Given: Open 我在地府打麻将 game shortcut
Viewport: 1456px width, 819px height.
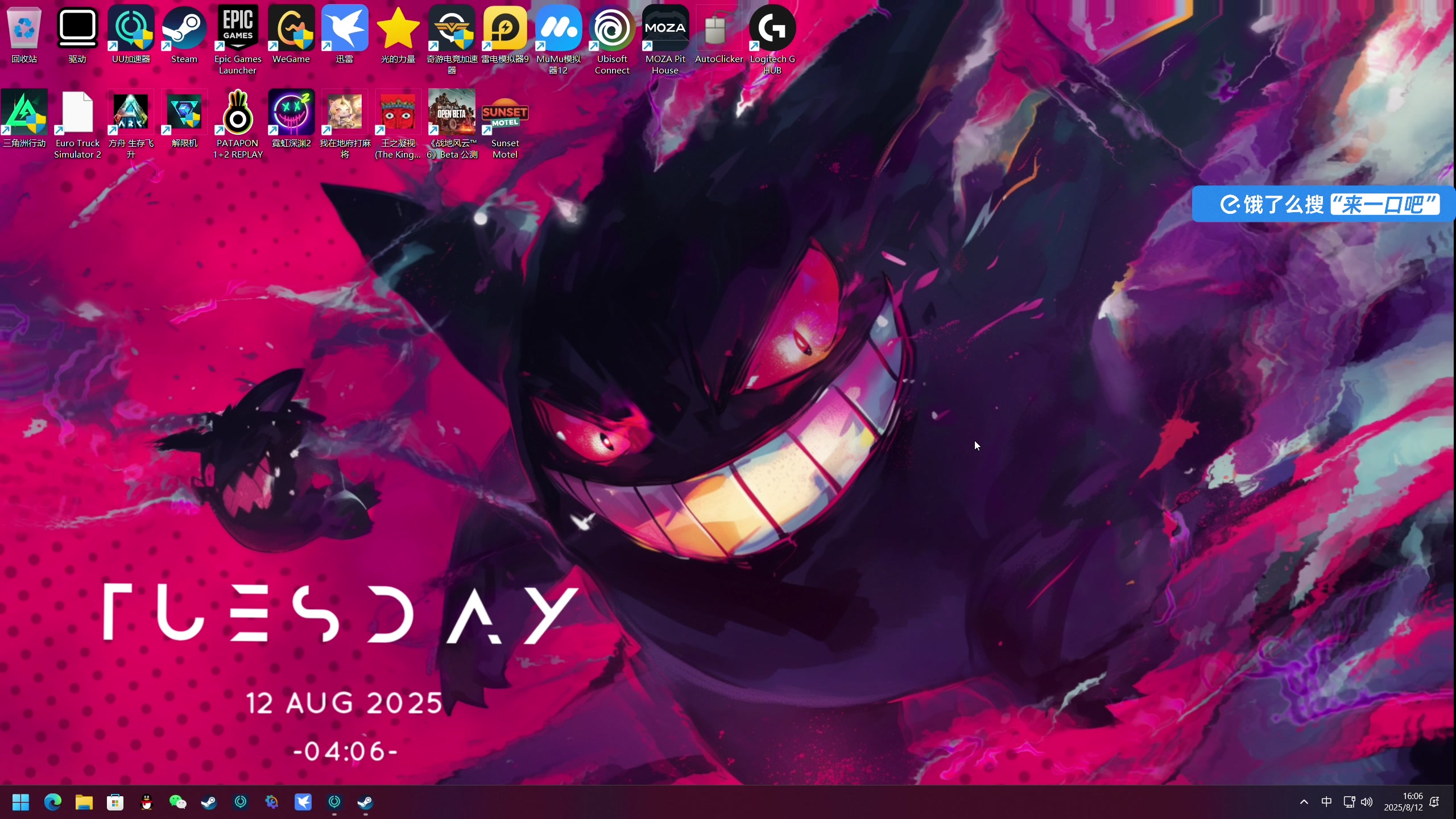Looking at the screenshot, I should (345, 124).
